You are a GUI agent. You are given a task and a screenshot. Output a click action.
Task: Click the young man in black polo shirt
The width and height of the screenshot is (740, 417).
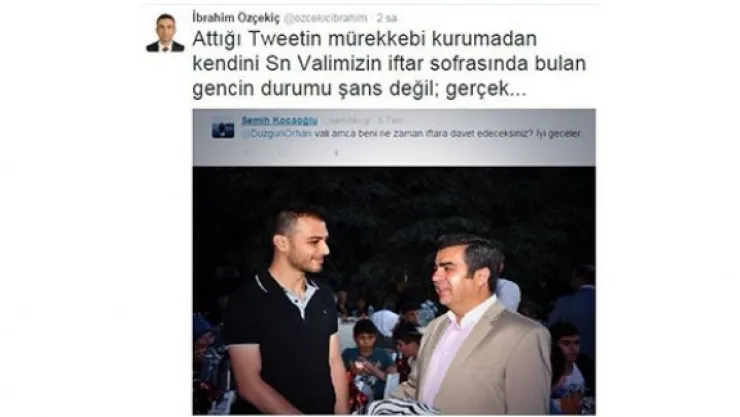click(285, 314)
